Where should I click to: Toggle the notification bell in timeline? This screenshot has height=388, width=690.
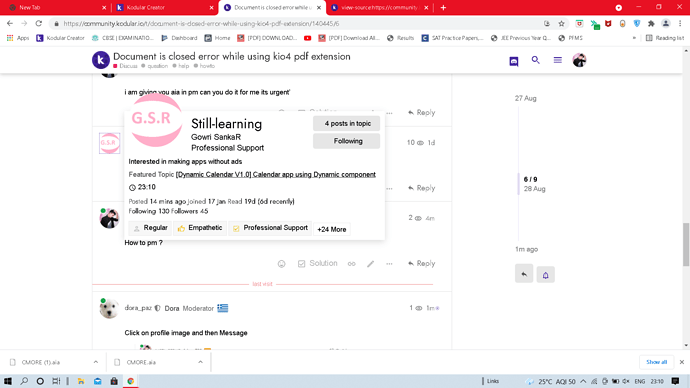pos(545,275)
